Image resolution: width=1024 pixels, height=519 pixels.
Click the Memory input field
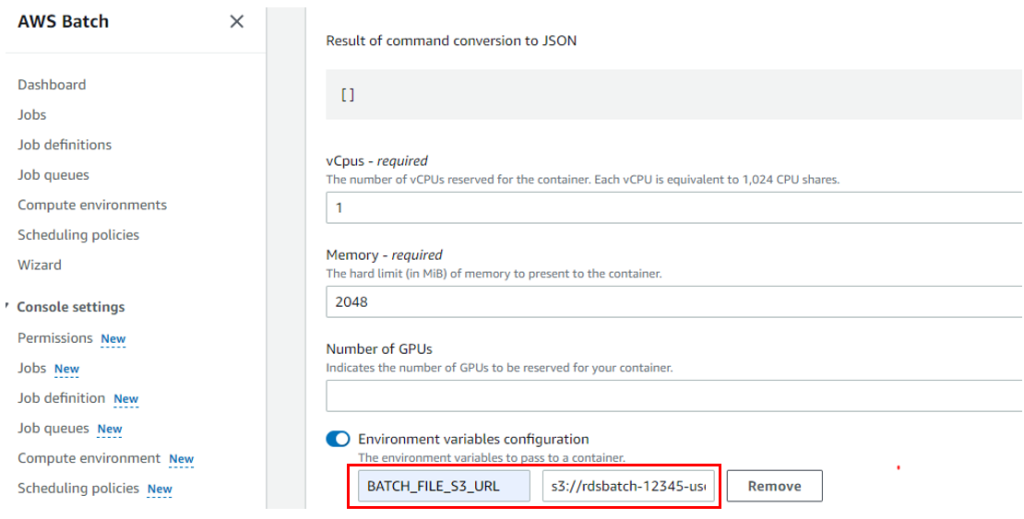(x=670, y=302)
